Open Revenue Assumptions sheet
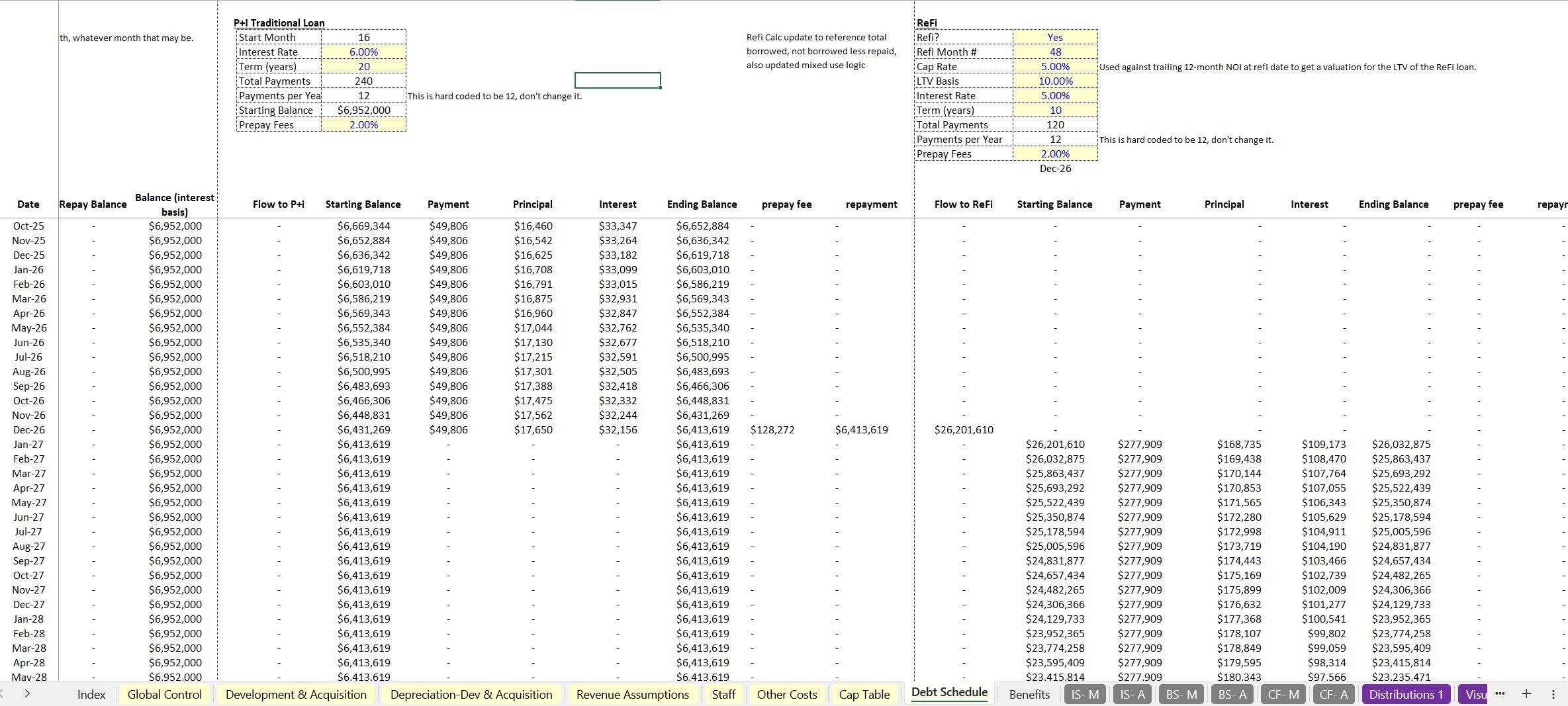This screenshot has width=1568, height=706. (x=633, y=694)
